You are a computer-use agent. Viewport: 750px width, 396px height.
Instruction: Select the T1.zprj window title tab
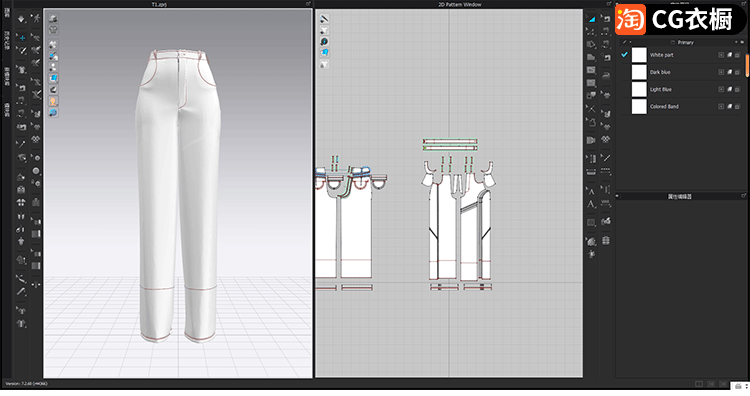click(159, 4)
